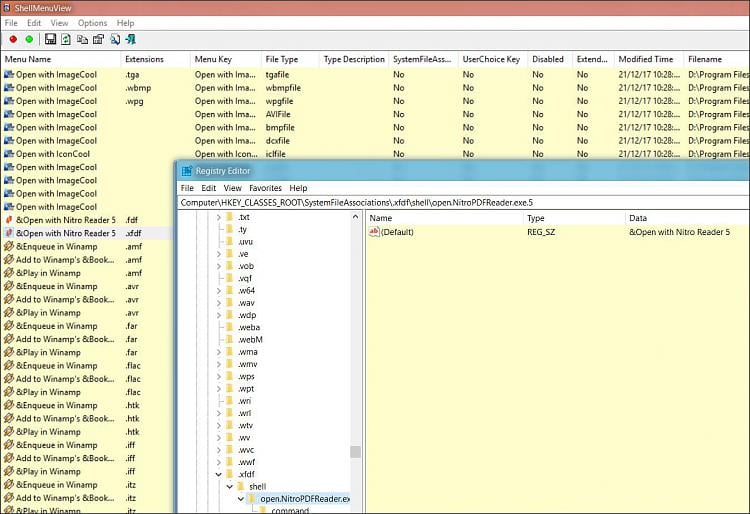The height and width of the screenshot is (514, 750).
Task: Click the red Disable Selected Items icon
Action: click(x=13, y=40)
